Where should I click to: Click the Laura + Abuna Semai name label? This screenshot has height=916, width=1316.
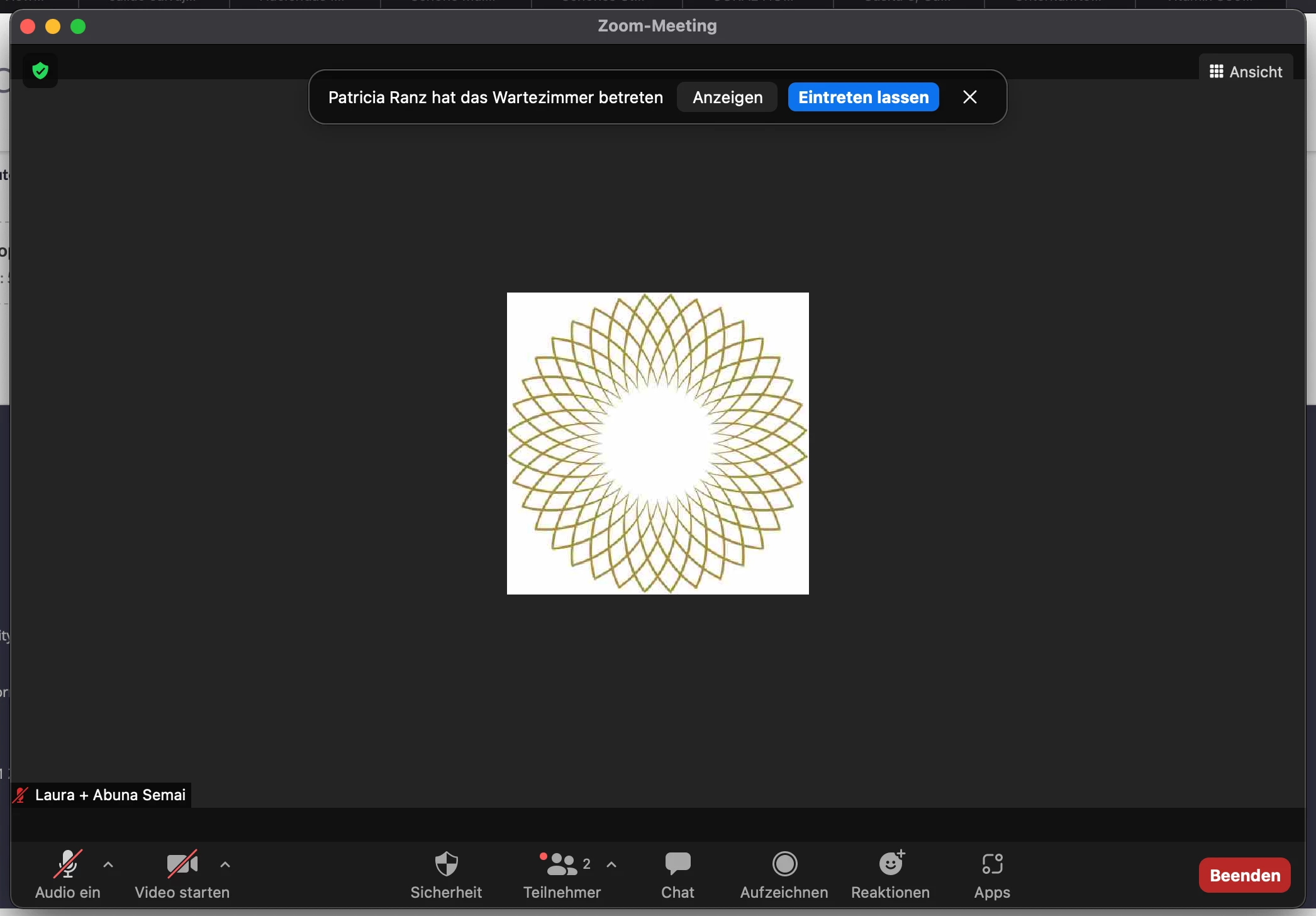(110, 795)
